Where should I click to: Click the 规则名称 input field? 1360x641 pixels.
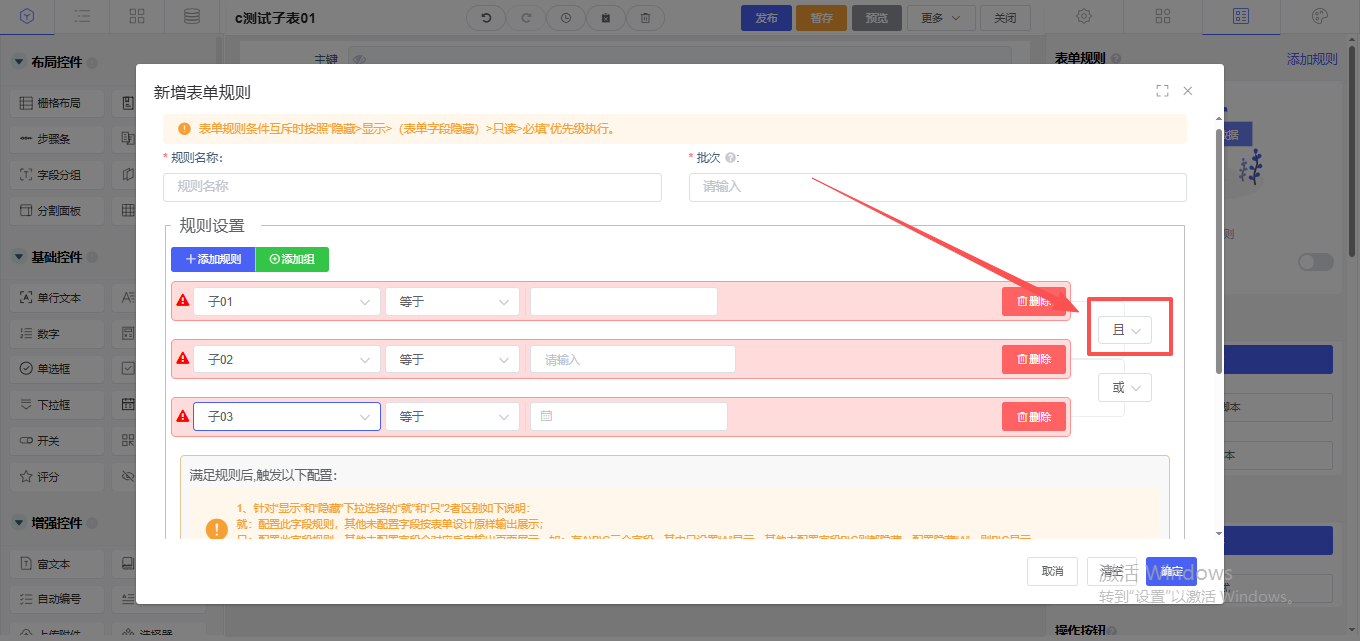pos(412,187)
